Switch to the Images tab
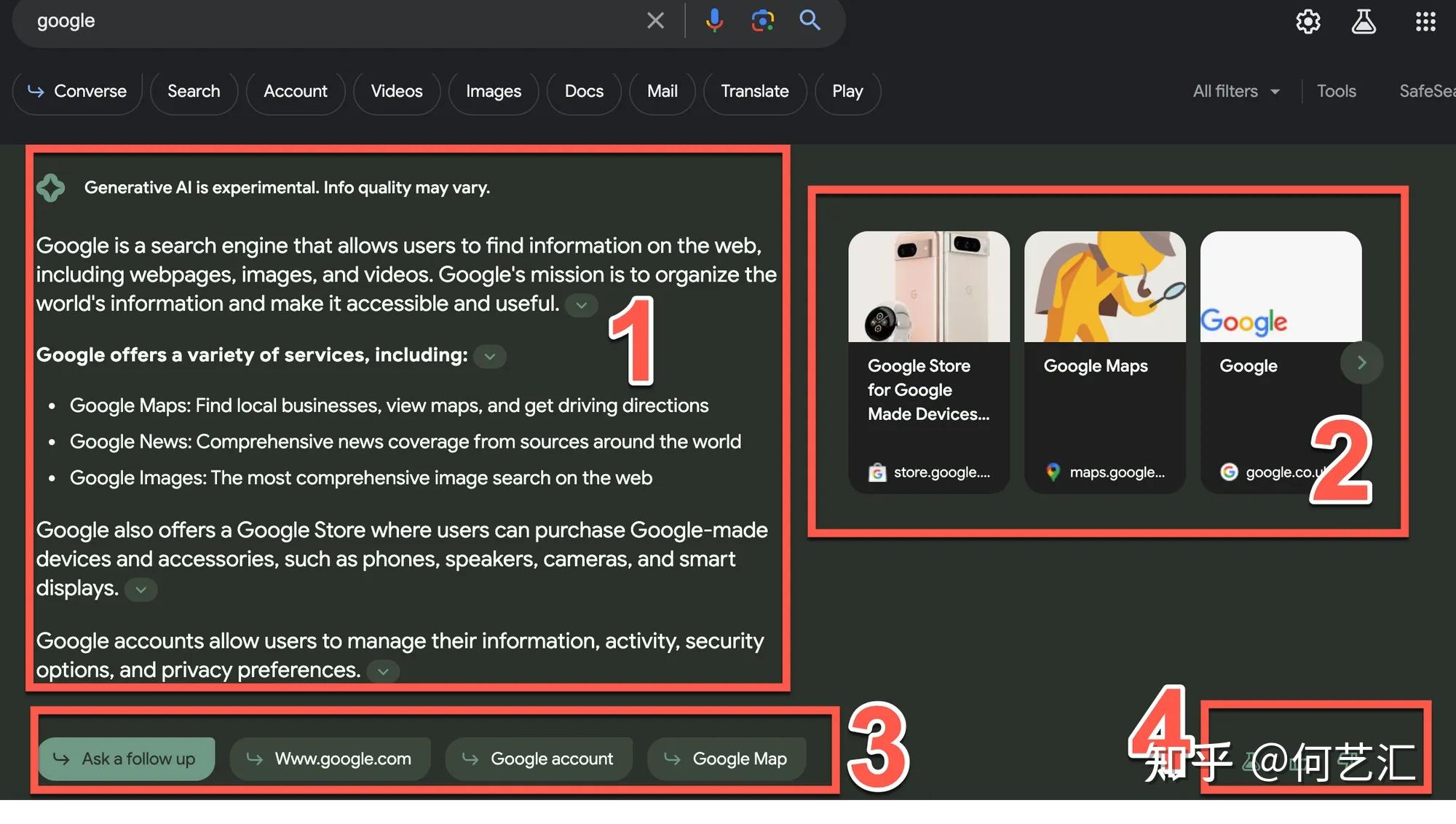 tap(493, 91)
